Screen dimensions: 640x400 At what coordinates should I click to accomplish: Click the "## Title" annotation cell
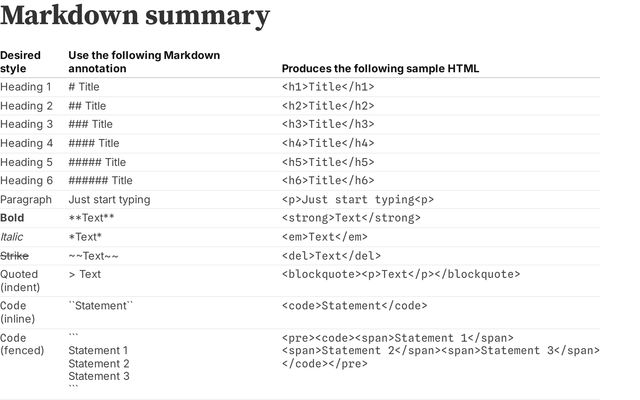87,106
